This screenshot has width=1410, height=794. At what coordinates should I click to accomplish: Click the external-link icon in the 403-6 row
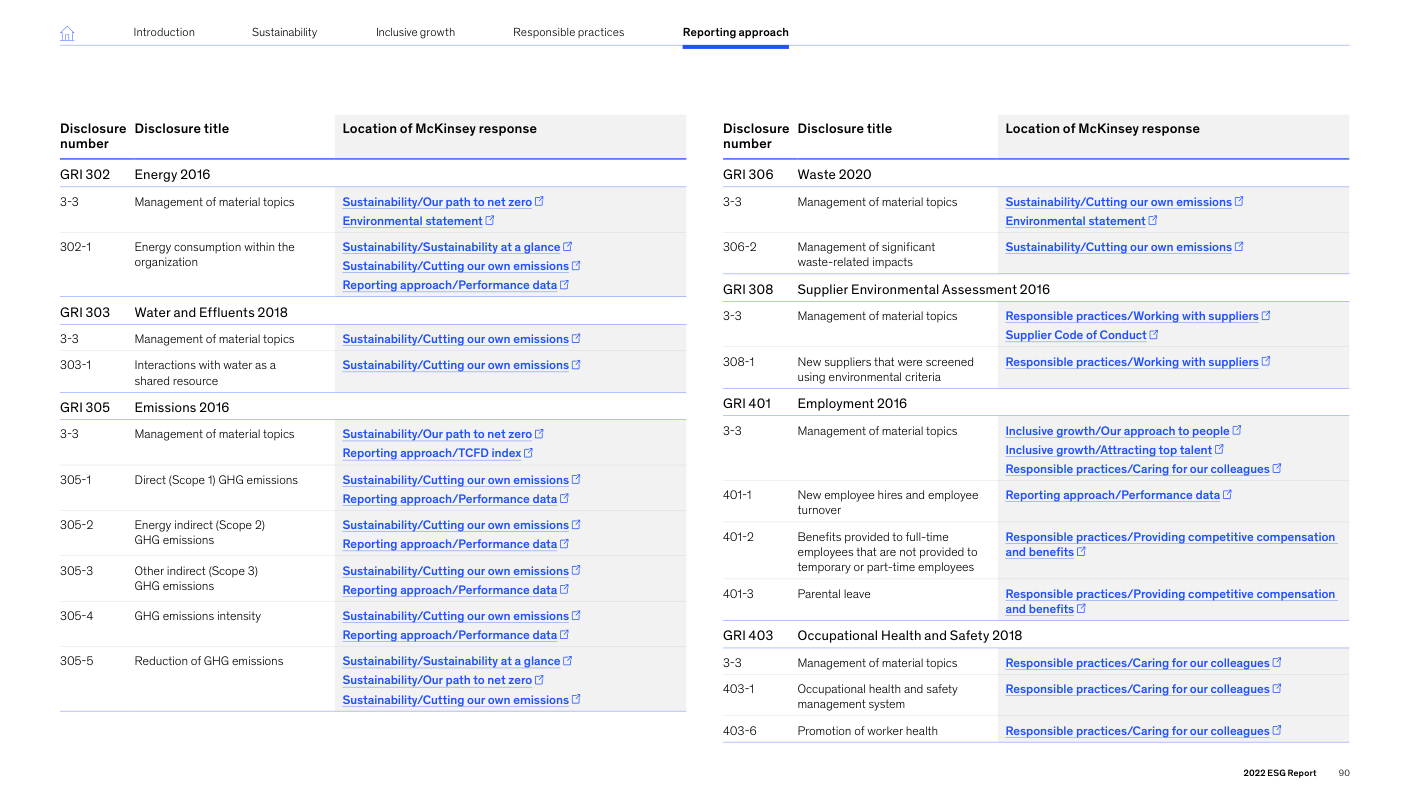1277,731
